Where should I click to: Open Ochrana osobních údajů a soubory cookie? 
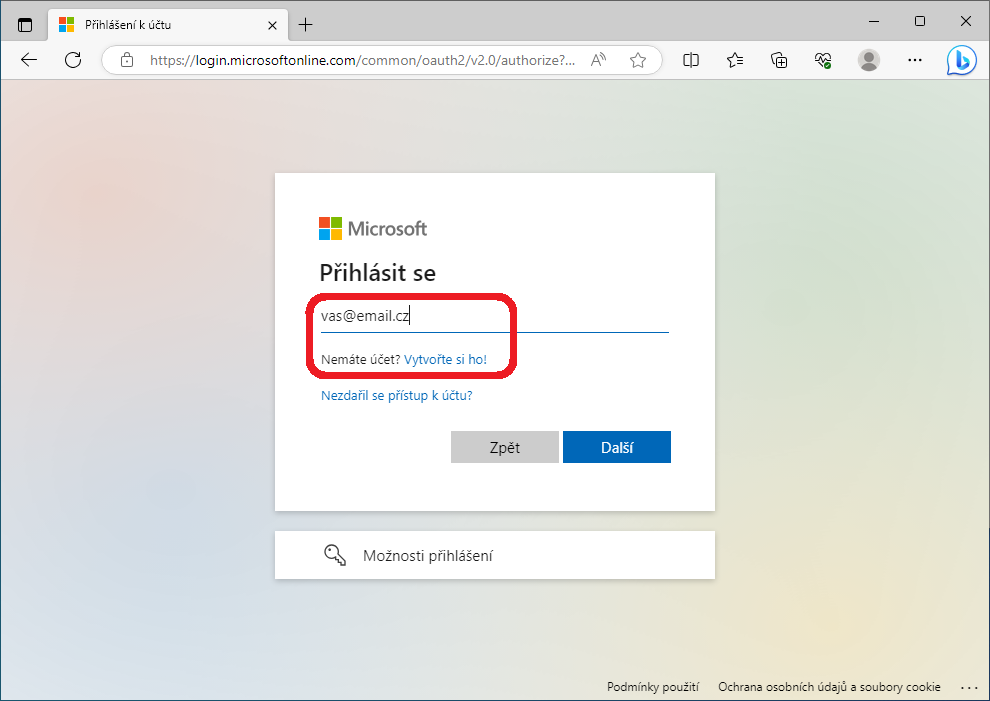(x=829, y=686)
